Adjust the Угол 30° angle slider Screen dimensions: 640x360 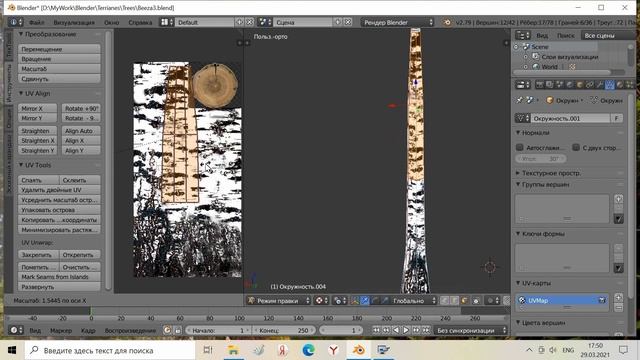(x=540, y=158)
